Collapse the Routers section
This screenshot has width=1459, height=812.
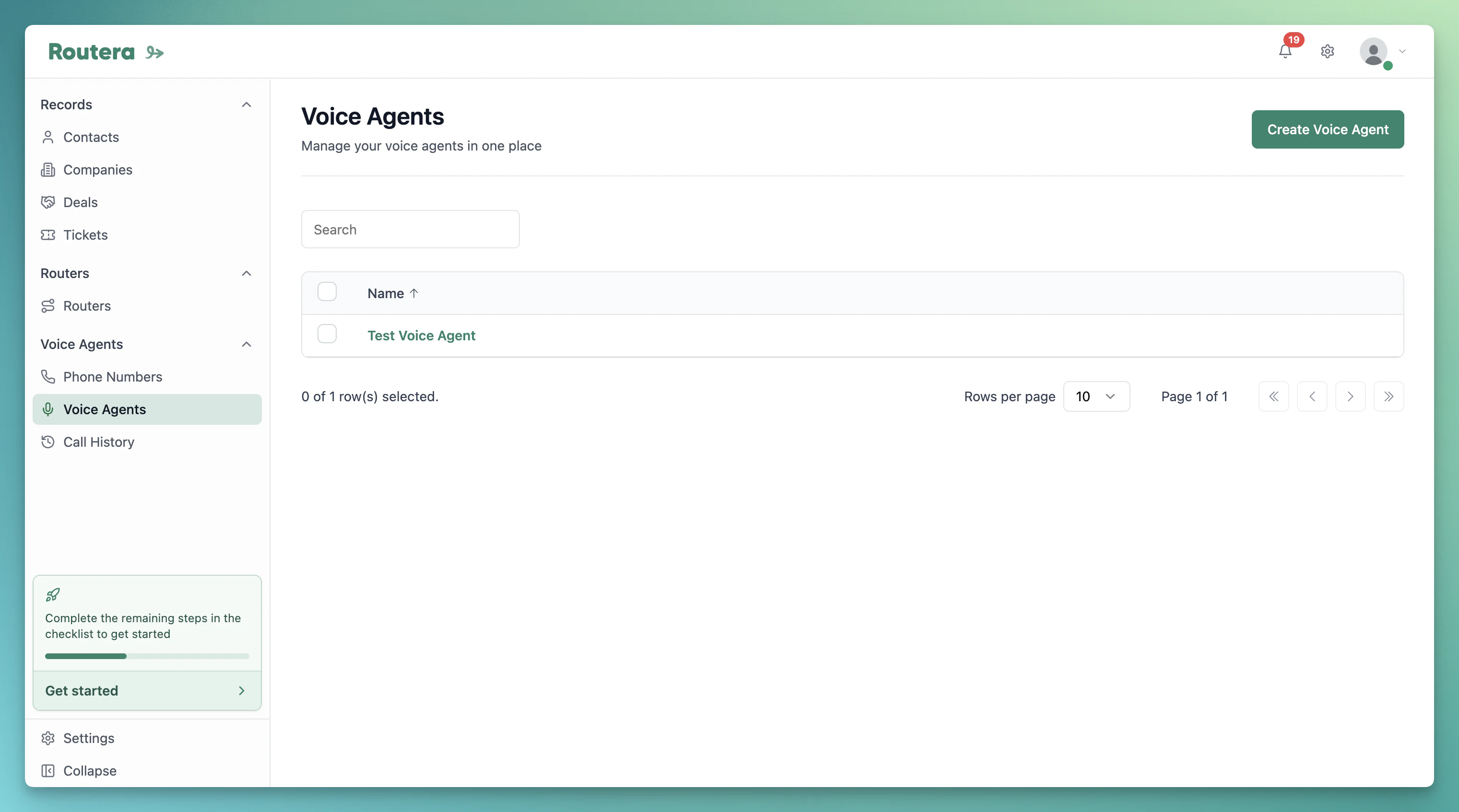tap(247, 274)
